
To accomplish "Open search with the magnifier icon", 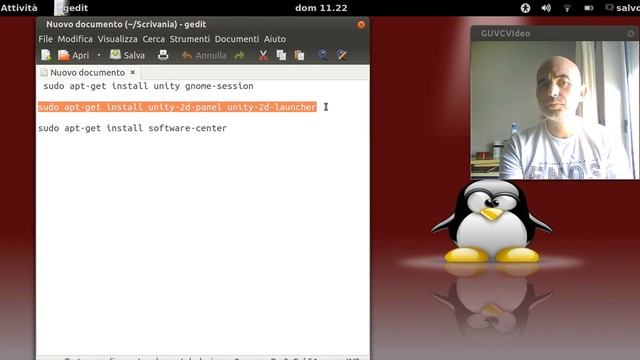I will click(x=323, y=55).
